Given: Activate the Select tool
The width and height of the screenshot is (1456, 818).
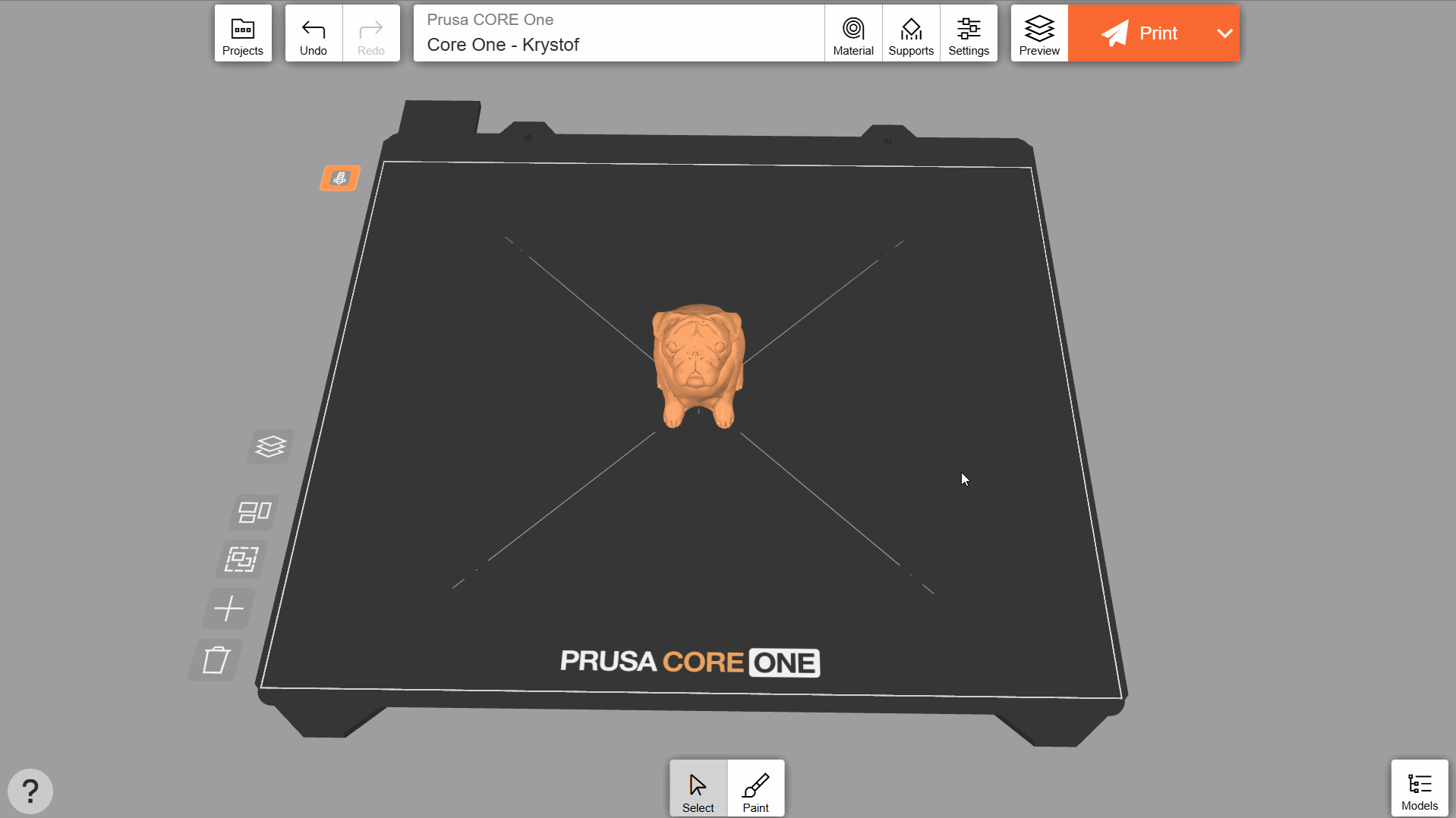Looking at the screenshot, I should [x=698, y=789].
